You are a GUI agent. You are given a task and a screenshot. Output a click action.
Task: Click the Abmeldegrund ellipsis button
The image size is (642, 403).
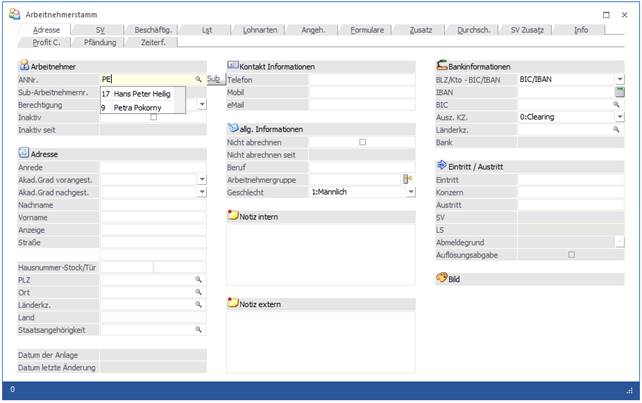[x=619, y=242]
